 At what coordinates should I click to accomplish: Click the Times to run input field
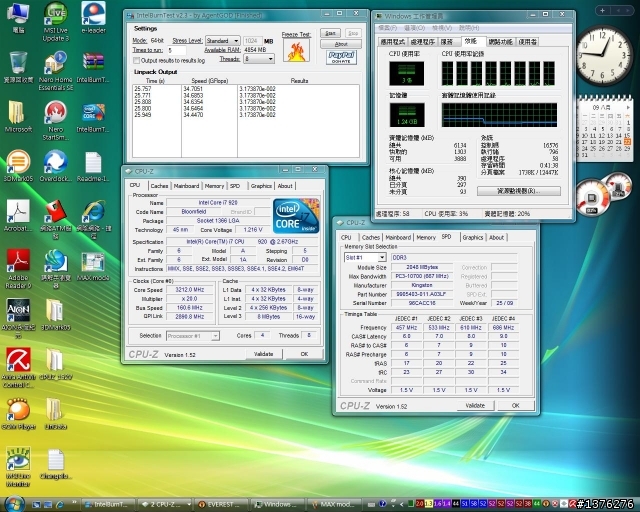tap(176, 50)
